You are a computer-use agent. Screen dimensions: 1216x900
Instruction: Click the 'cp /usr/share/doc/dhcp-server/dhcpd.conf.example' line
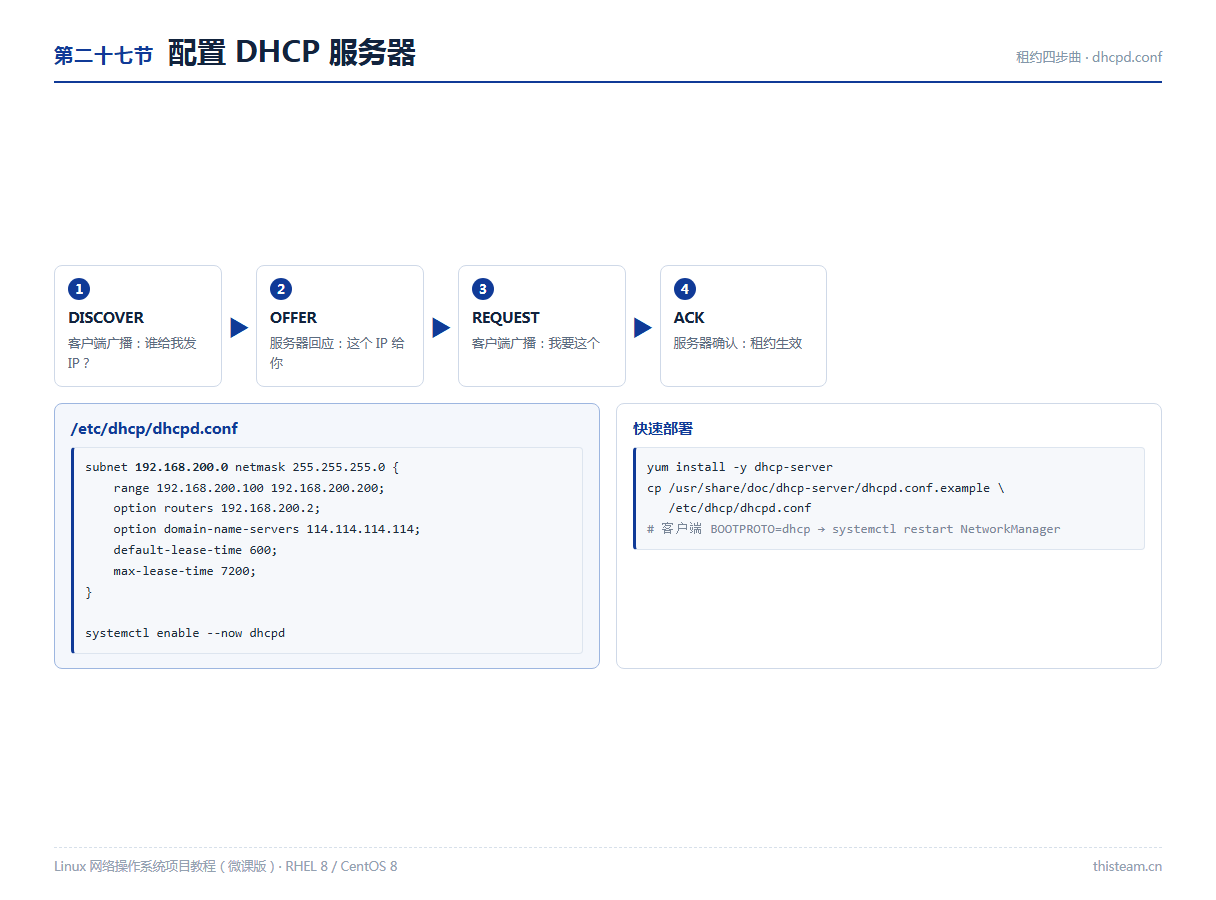coord(826,488)
